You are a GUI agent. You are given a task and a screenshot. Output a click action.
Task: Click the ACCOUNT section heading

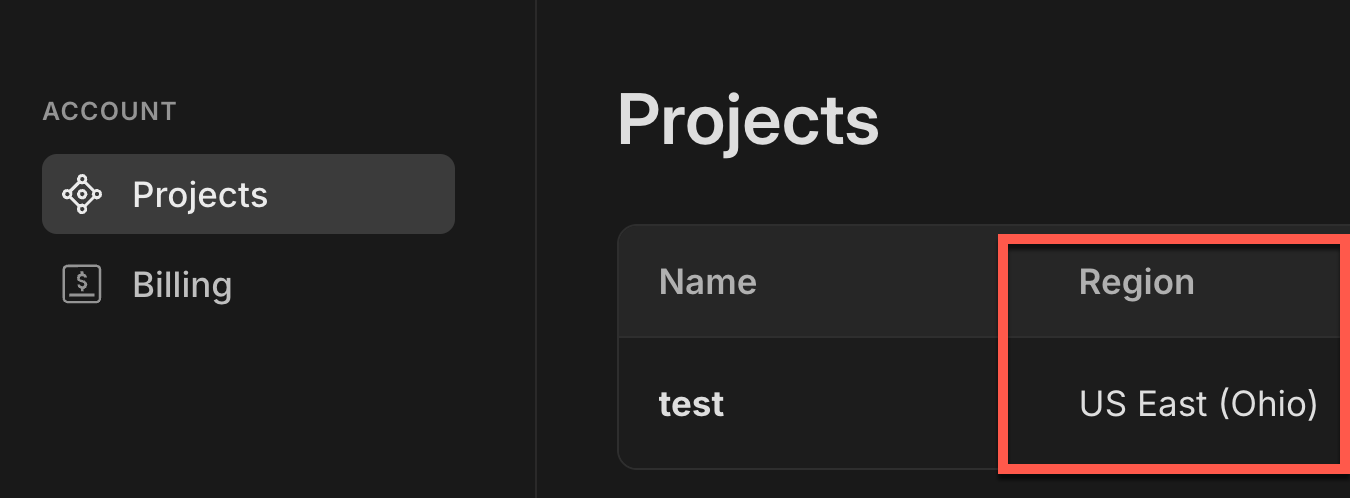[109, 111]
